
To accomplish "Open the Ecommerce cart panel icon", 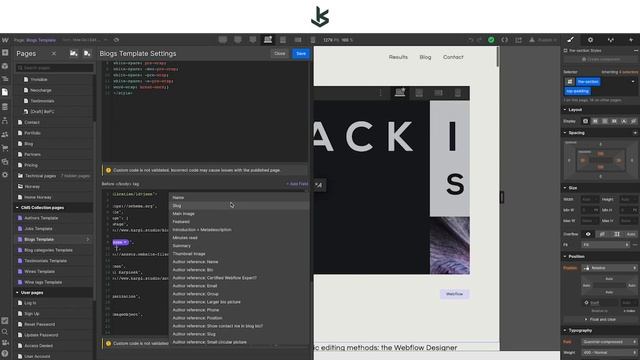I will pos(5,148).
